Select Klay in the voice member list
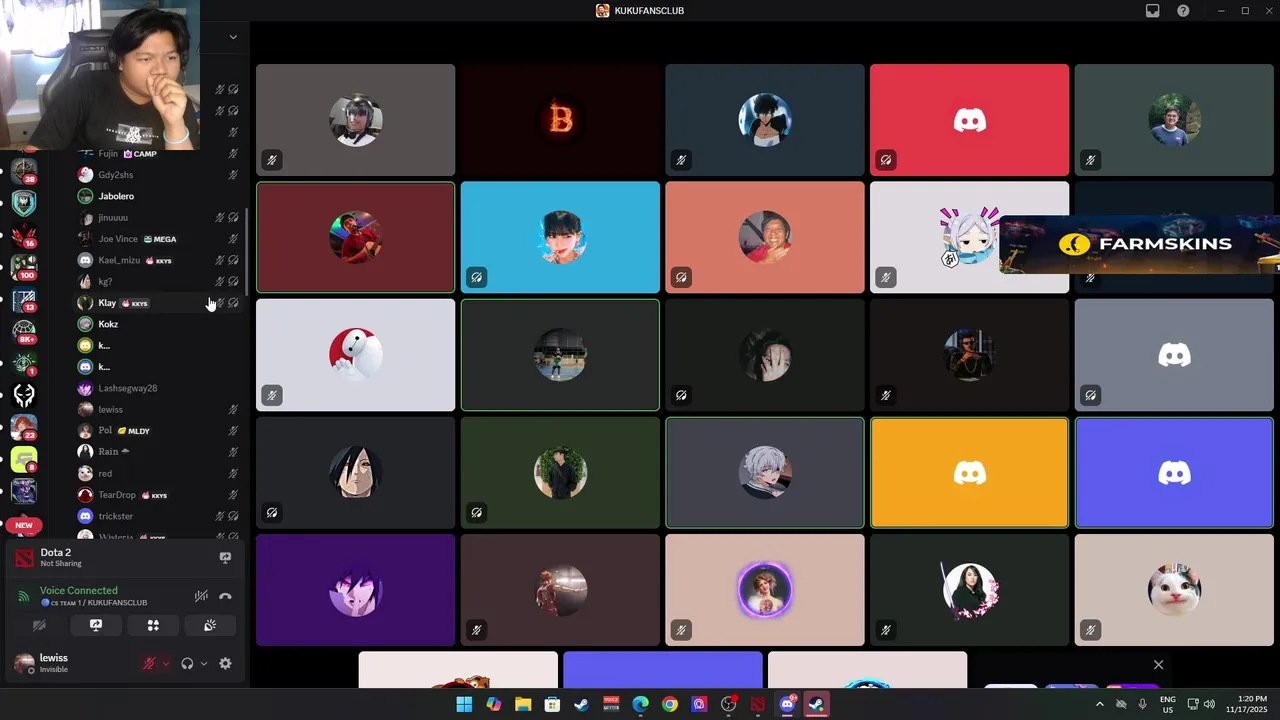Screen dimensions: 1280x720 point(160,303)
